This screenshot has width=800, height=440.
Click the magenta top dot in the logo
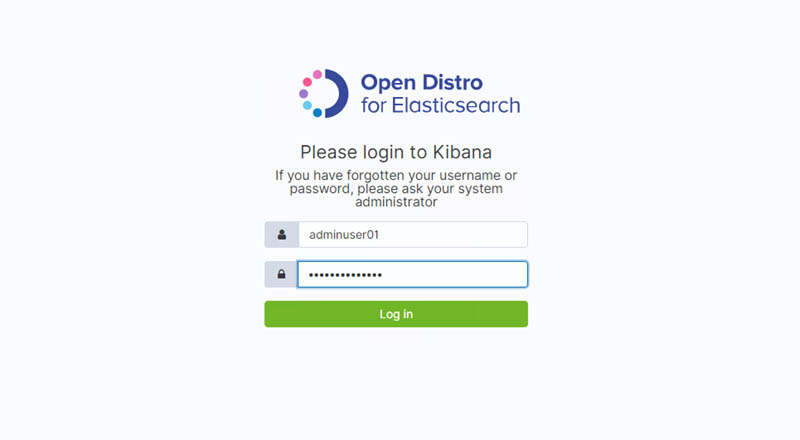[x=317, y=75]
